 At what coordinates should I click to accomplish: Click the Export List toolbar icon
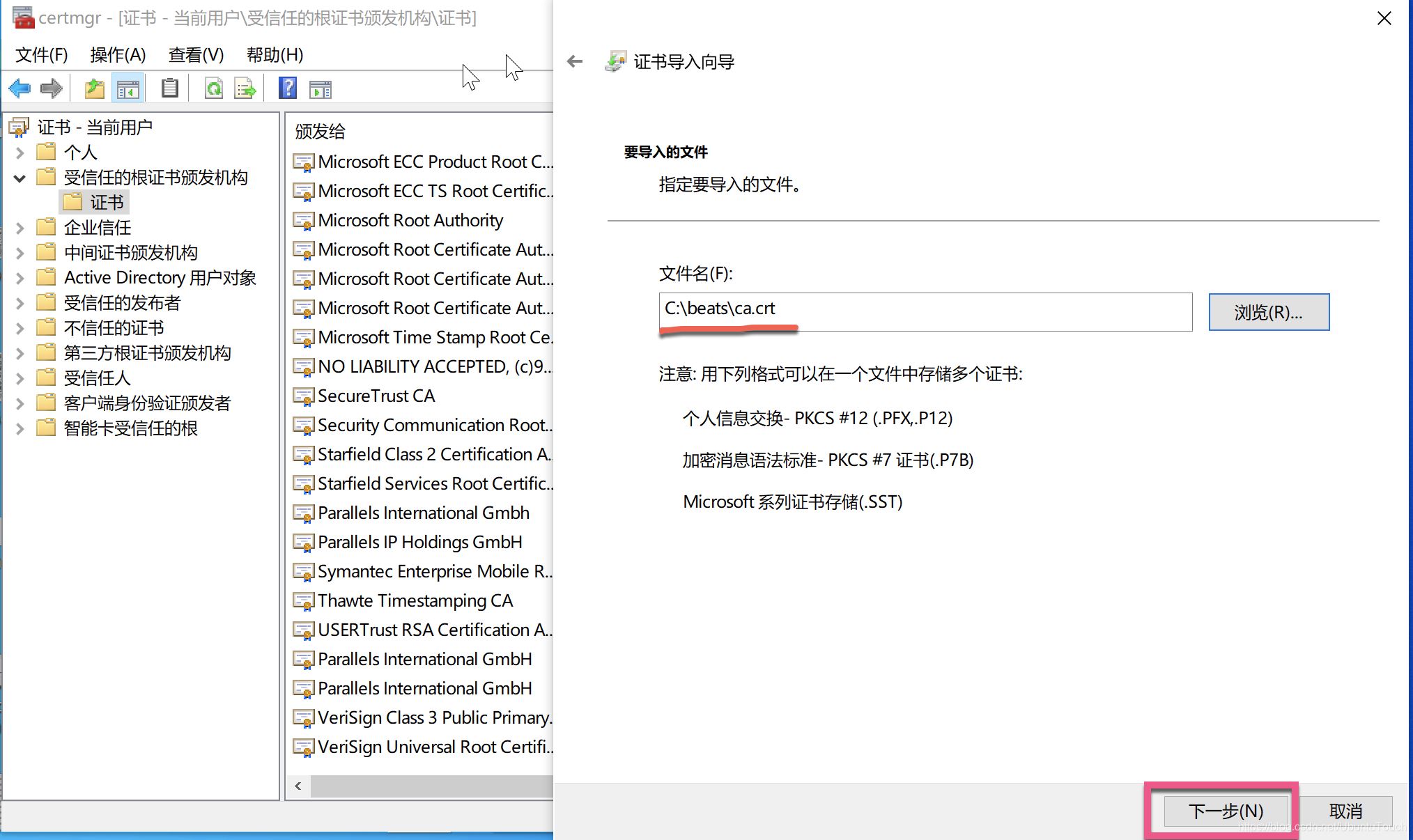[x=245, y=88]
